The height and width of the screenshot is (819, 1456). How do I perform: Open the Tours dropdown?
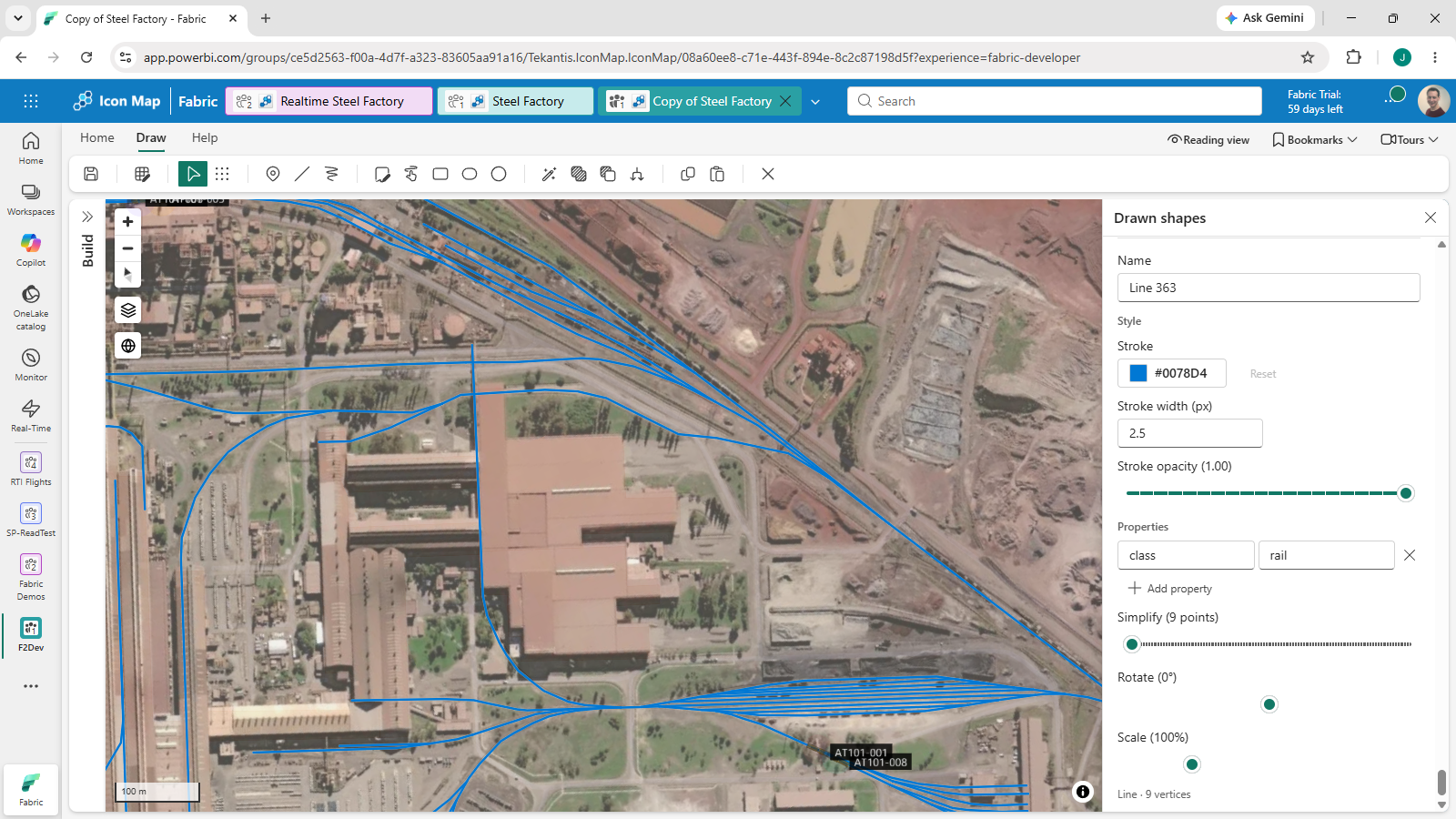tap(1410, 139)
